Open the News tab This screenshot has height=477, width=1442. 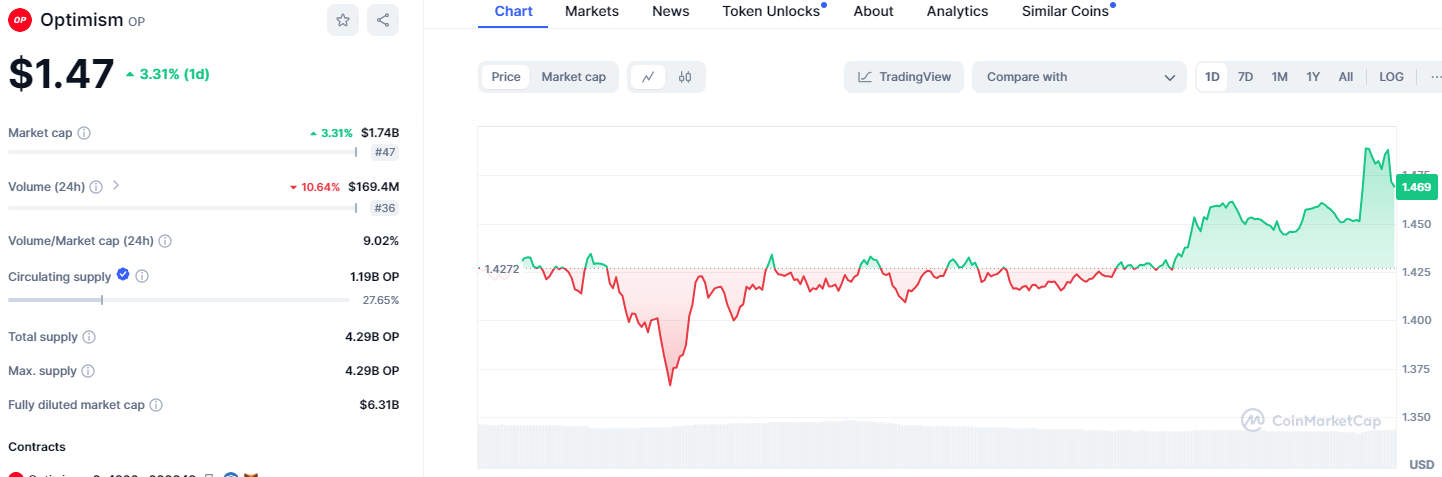click(x=670, y=12)
